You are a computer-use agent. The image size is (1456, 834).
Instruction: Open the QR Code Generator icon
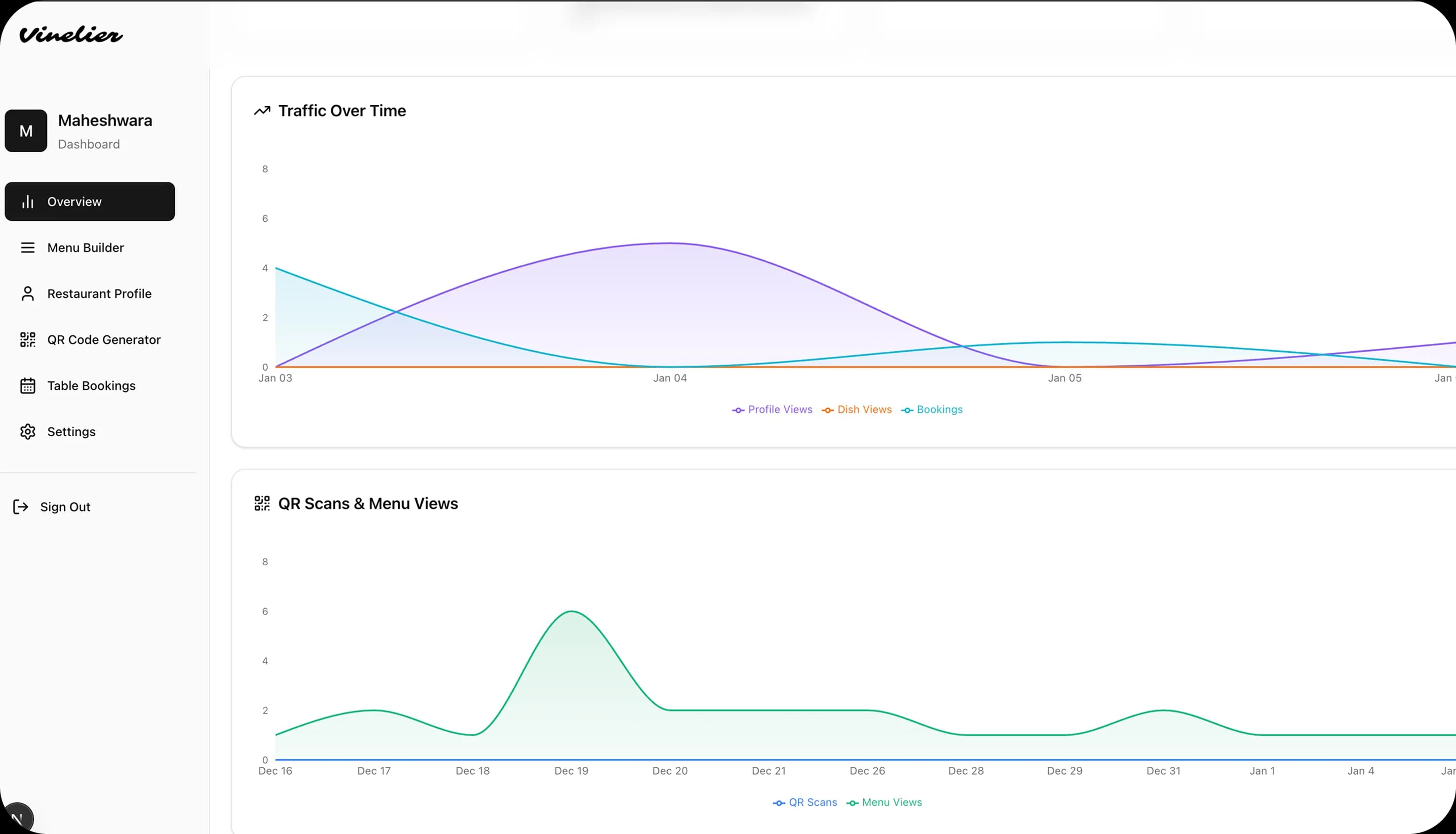[x=28, y=339]
